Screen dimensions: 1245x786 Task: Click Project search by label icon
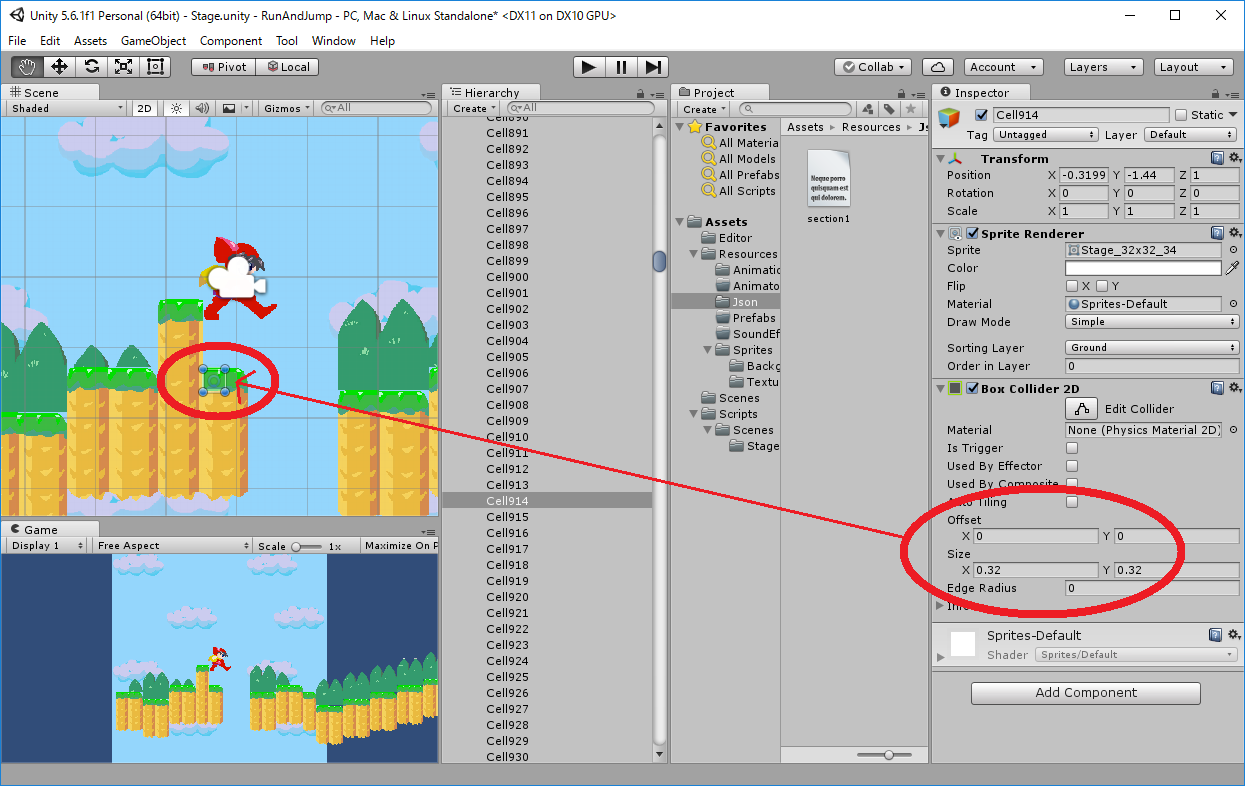(889, 109)
